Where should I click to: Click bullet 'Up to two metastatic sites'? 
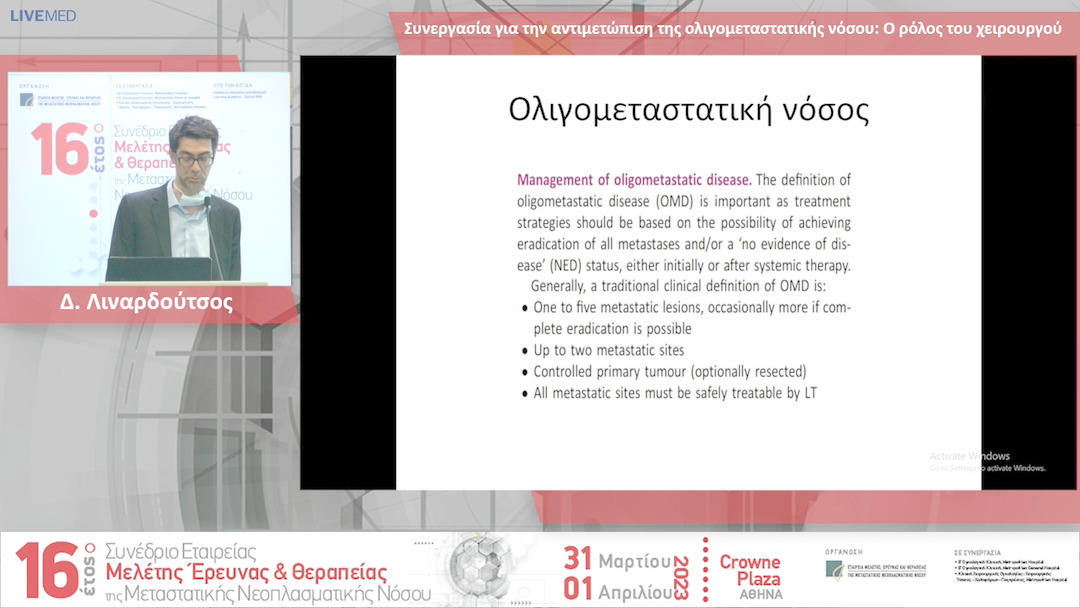click(x=609, y=350)
